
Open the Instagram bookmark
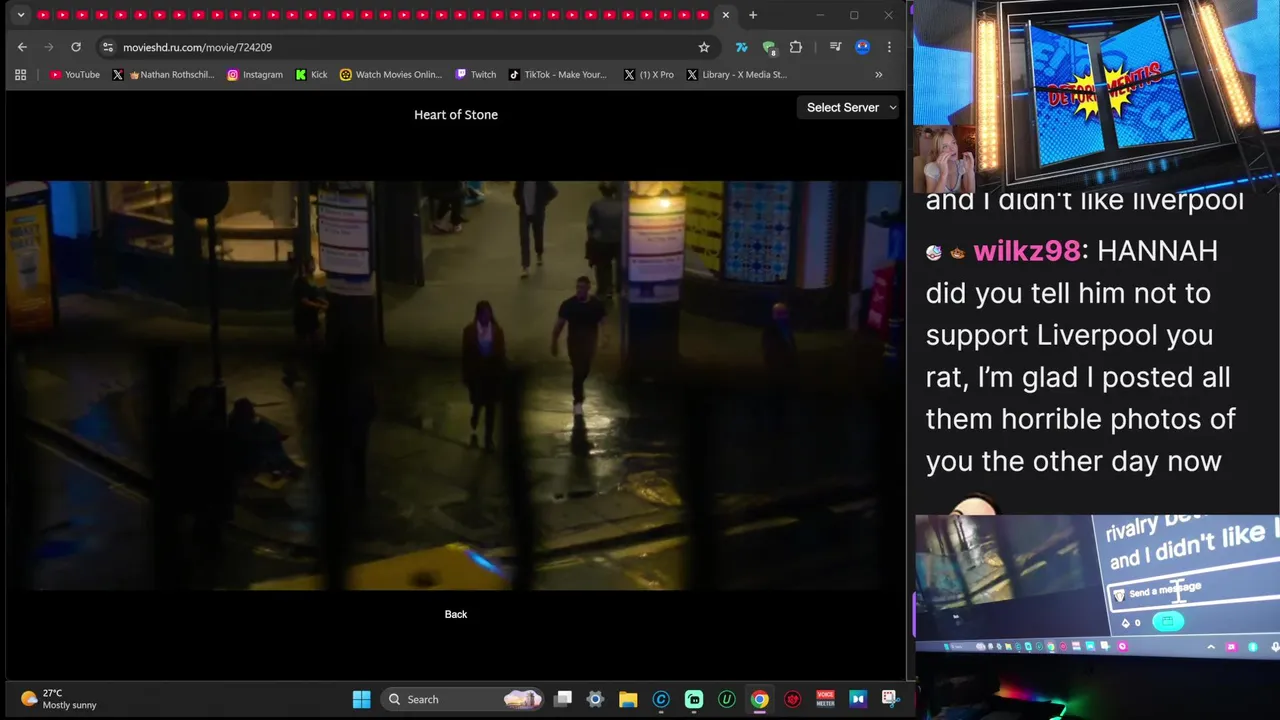(x=255, y=74)
